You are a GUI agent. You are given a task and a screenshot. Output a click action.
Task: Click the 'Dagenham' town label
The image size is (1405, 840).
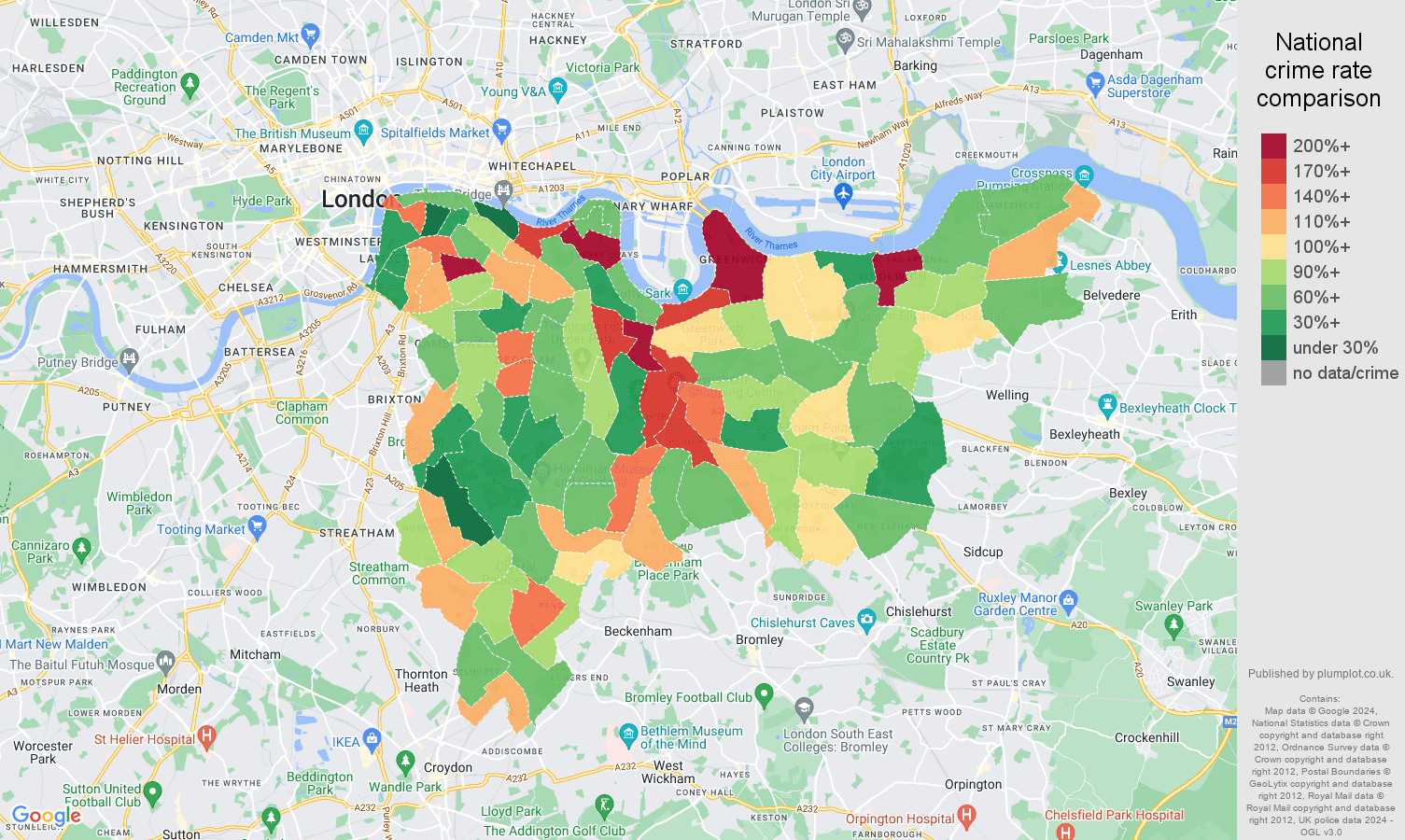click(1111, 54)
